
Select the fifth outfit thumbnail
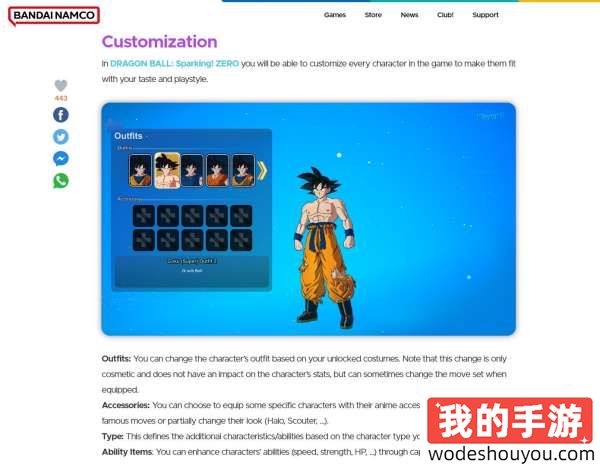click(x=243, y=170)
